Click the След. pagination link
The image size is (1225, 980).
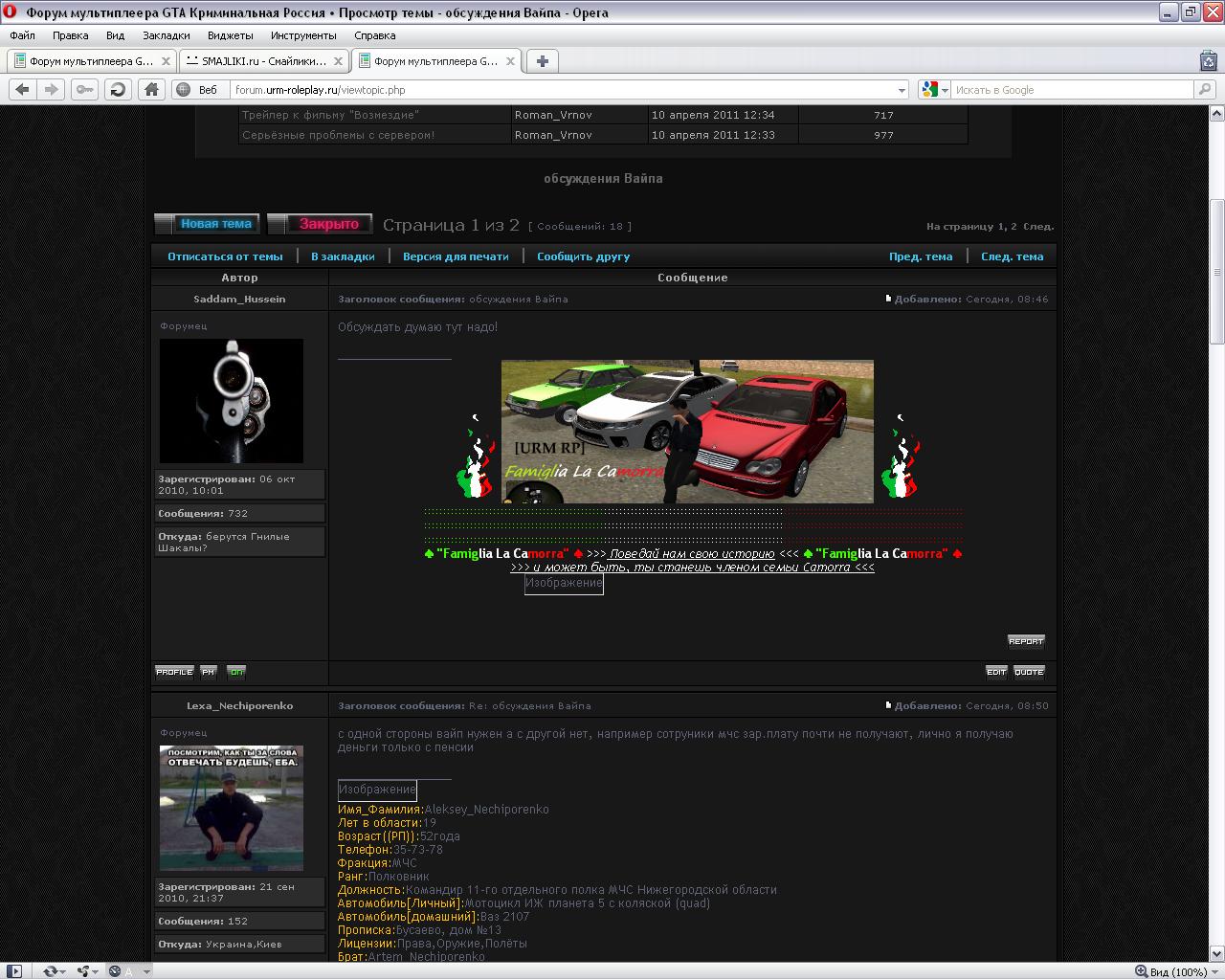pos(1038,227)
